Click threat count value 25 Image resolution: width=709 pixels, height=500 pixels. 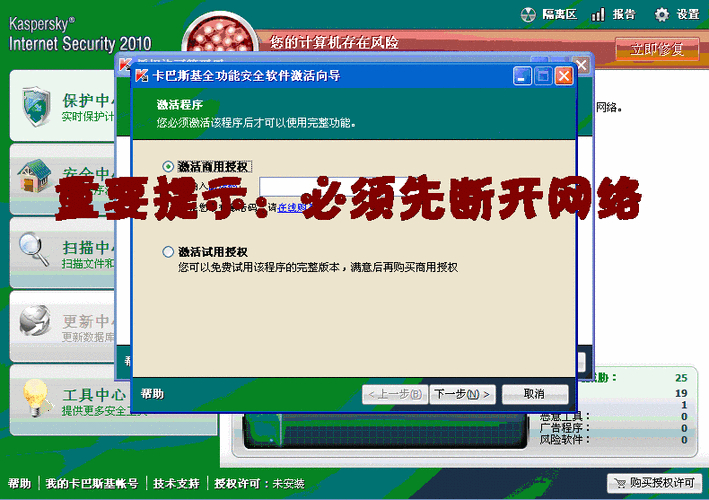click(x=681, y=378)
